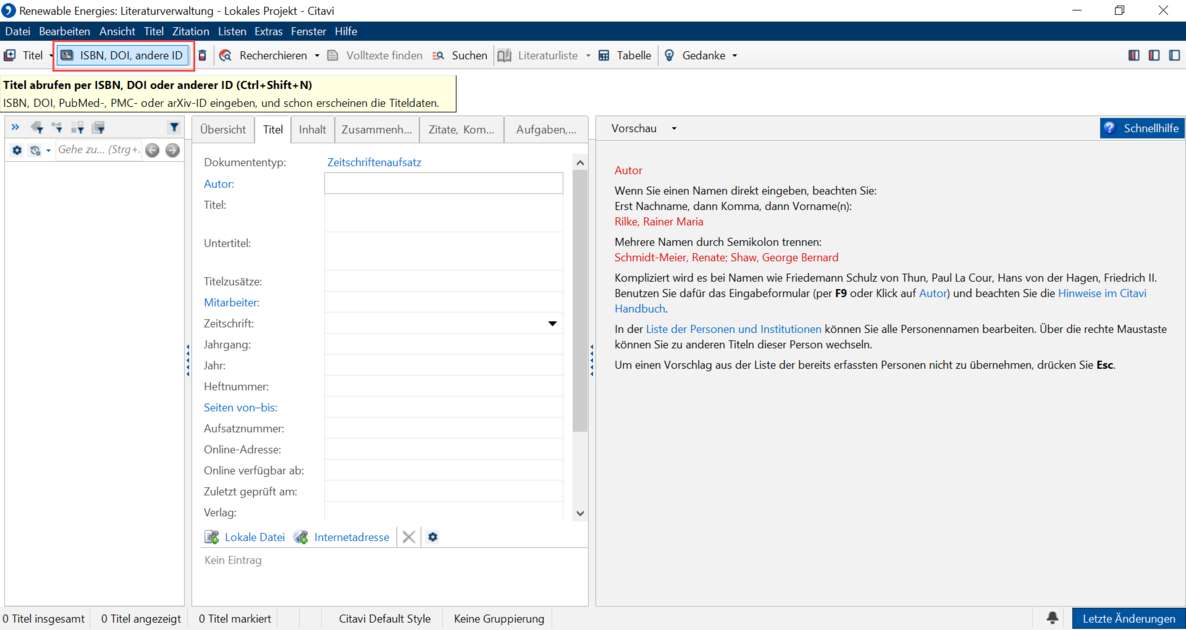Image resolution: width=1186 pixels, height=630 pixels.
Task: Open Liste der Personen und Institutionen link
Action: [734, 329]
